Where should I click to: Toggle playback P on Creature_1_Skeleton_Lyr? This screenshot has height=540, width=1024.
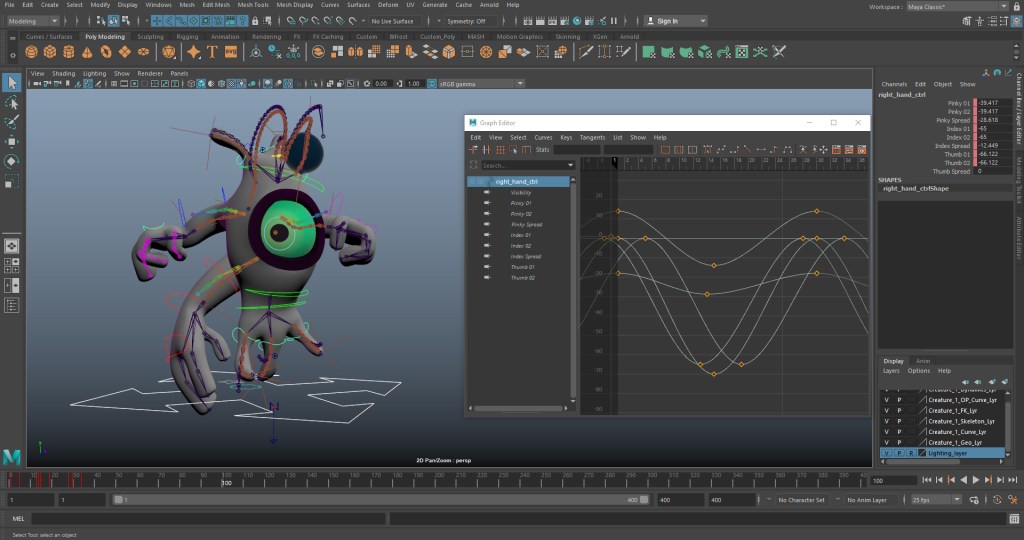point(898,421)
